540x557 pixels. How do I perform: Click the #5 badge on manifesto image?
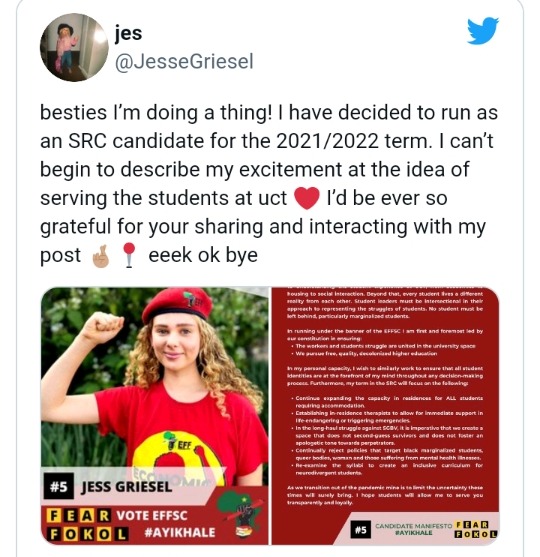361,530
